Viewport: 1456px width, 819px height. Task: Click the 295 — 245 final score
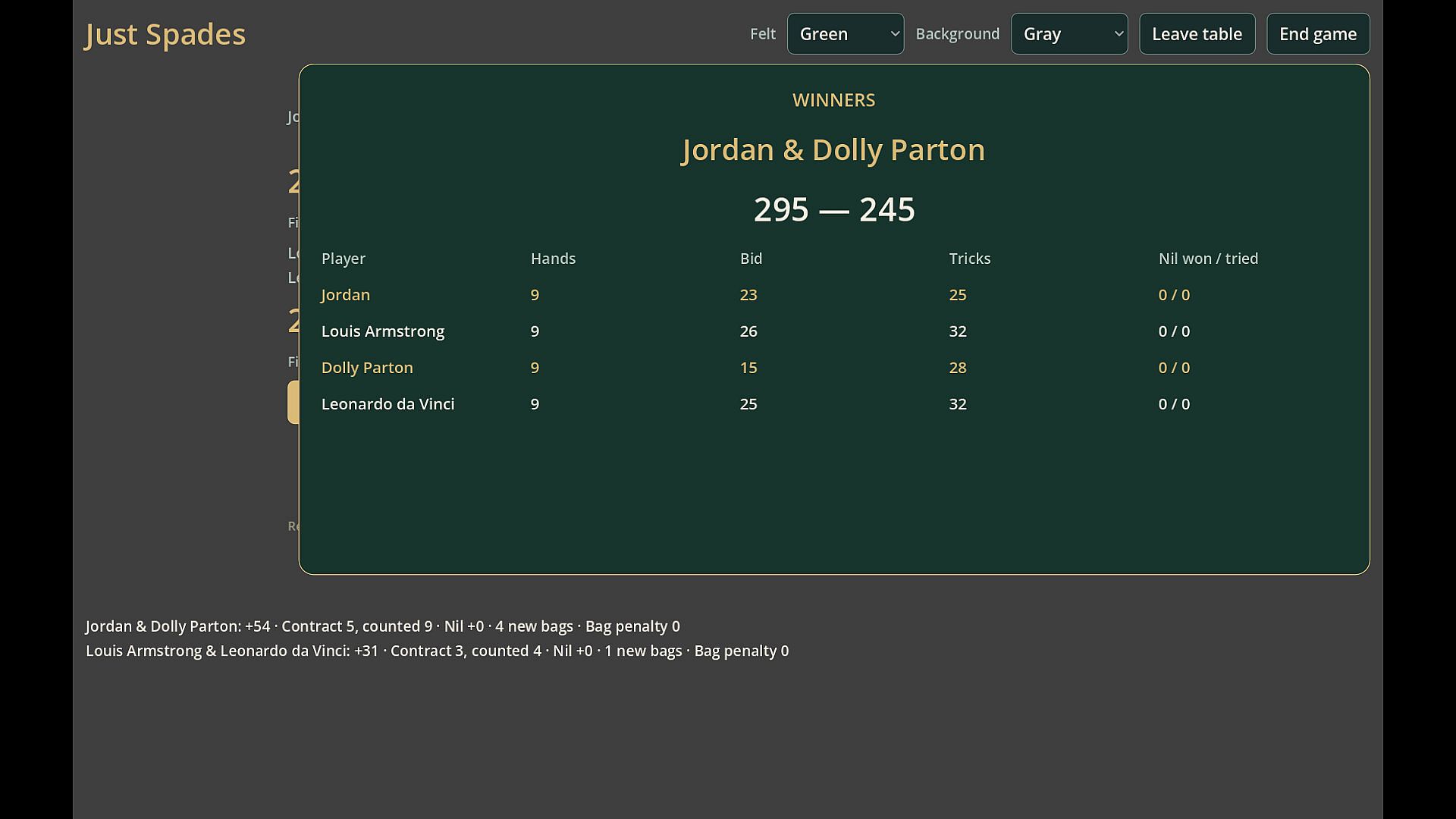(x=834, y=209)
